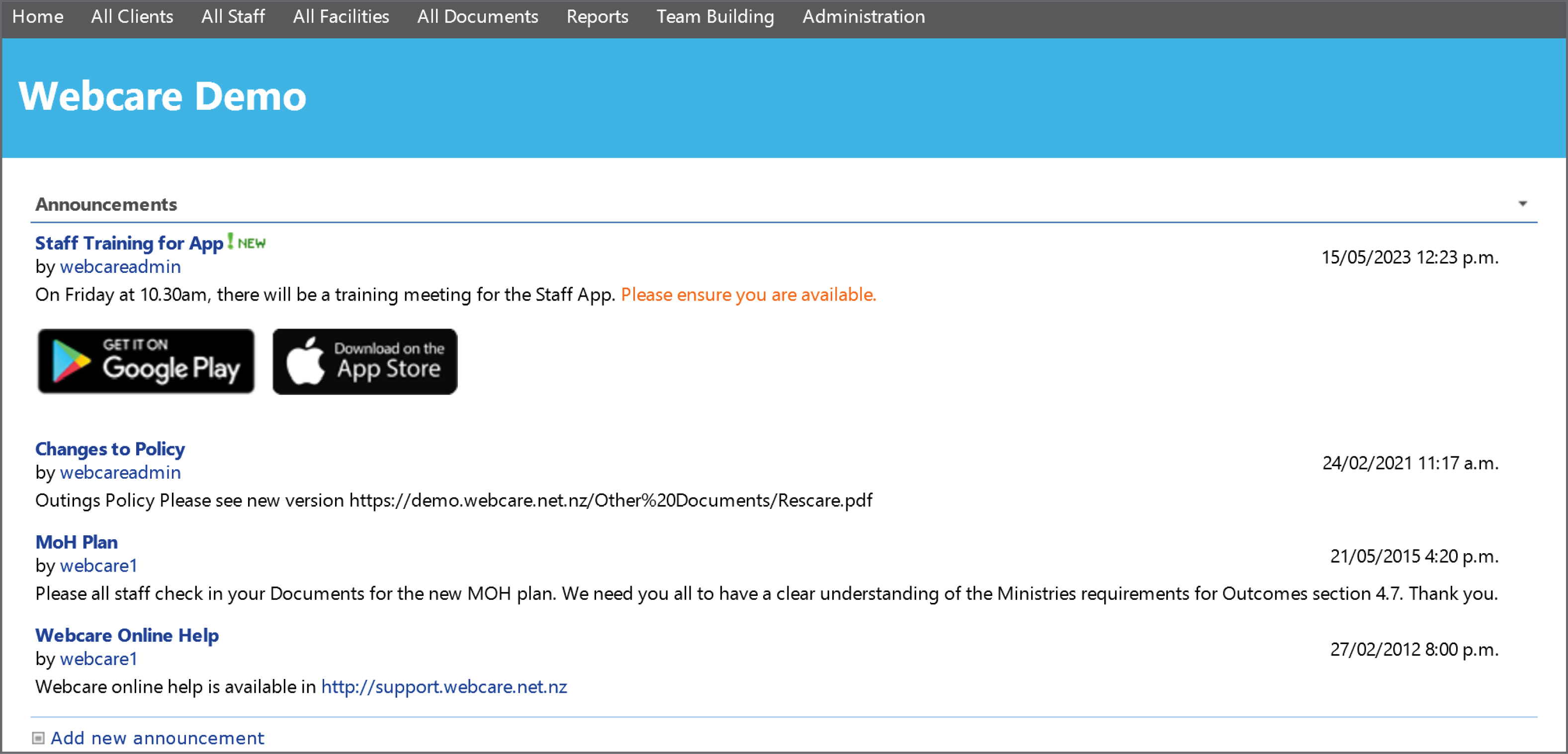Go to All Staff
Viewport: 1568px width, 754px height.
pos(233,16)
